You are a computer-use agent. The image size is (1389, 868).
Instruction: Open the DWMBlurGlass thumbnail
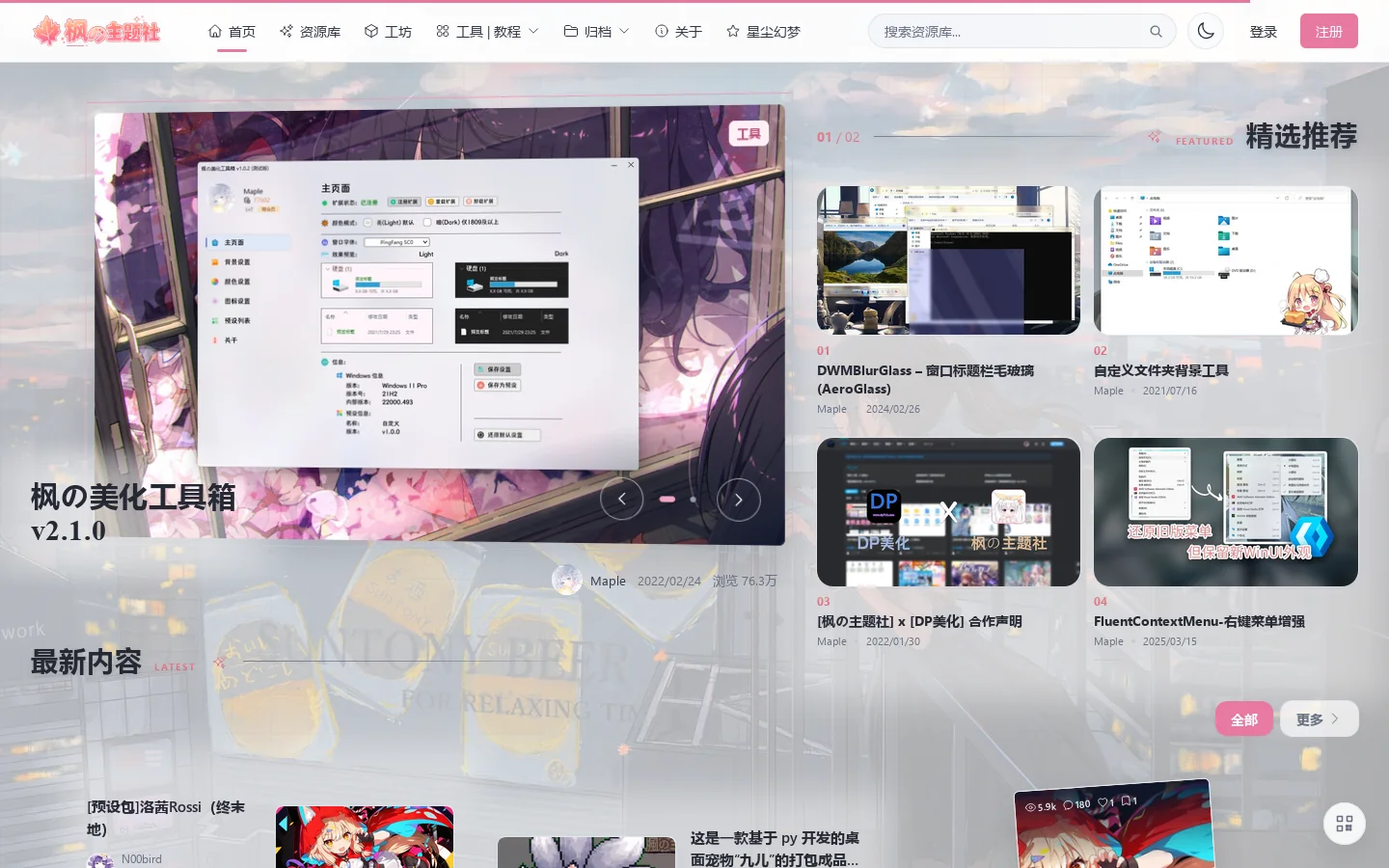coord(948,260)
